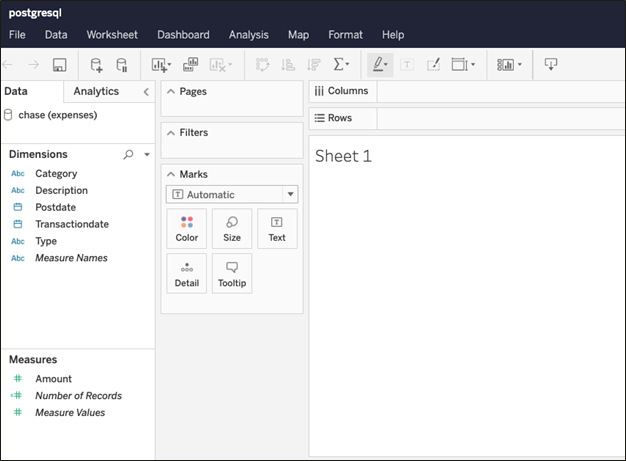The height and width of the screenshot is (461, 626).
Task: Click the presentation mode icon
Action: click(x=551, y=65)
